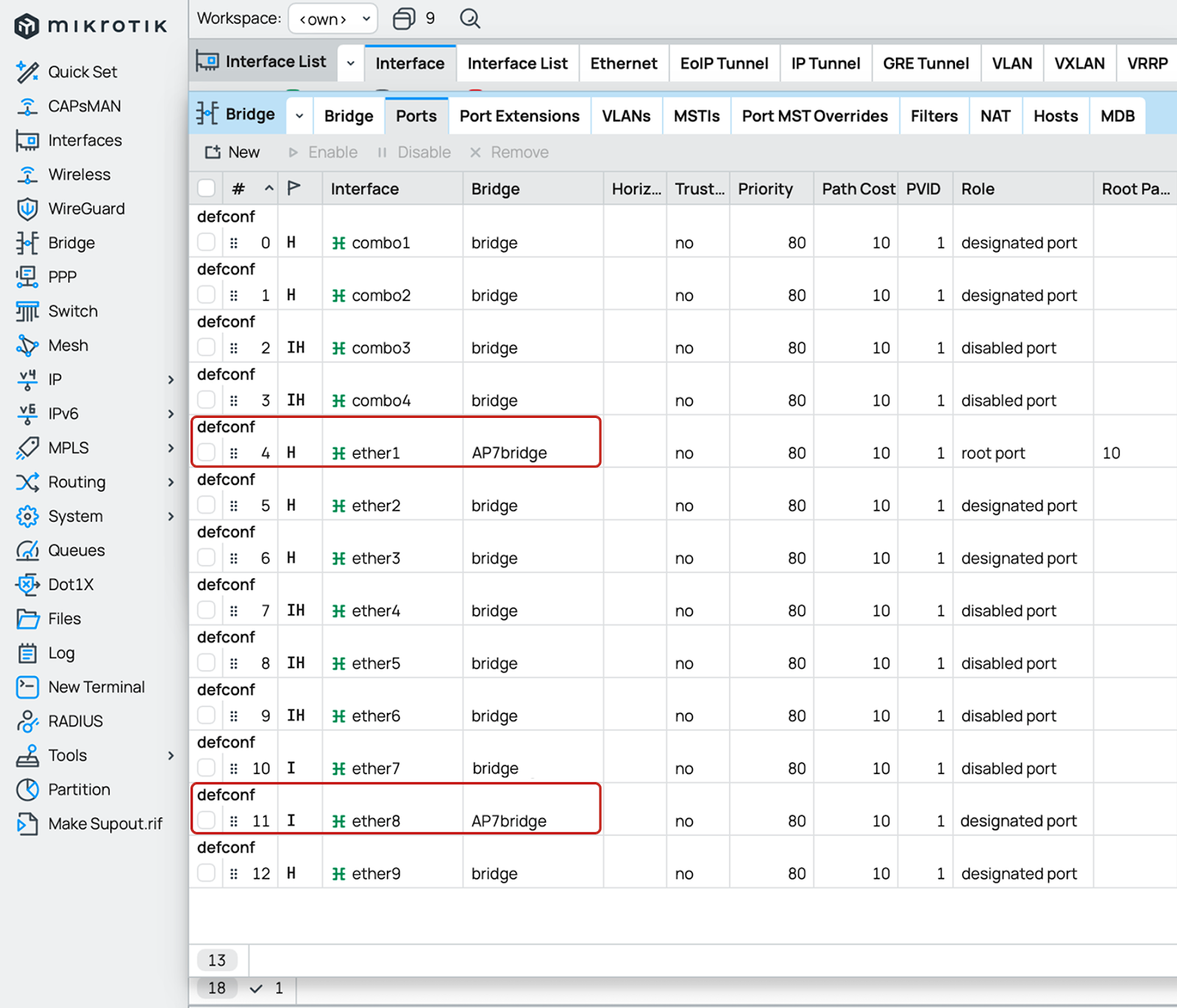Expand the IP submenu

click(171, 380)
